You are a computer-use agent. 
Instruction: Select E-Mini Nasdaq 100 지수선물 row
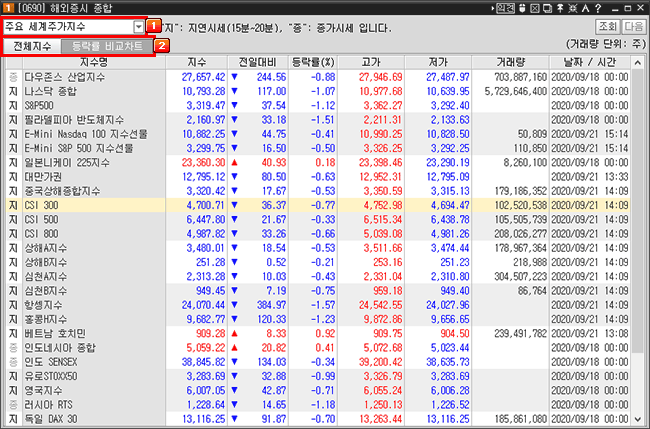[x=318, y=134]
